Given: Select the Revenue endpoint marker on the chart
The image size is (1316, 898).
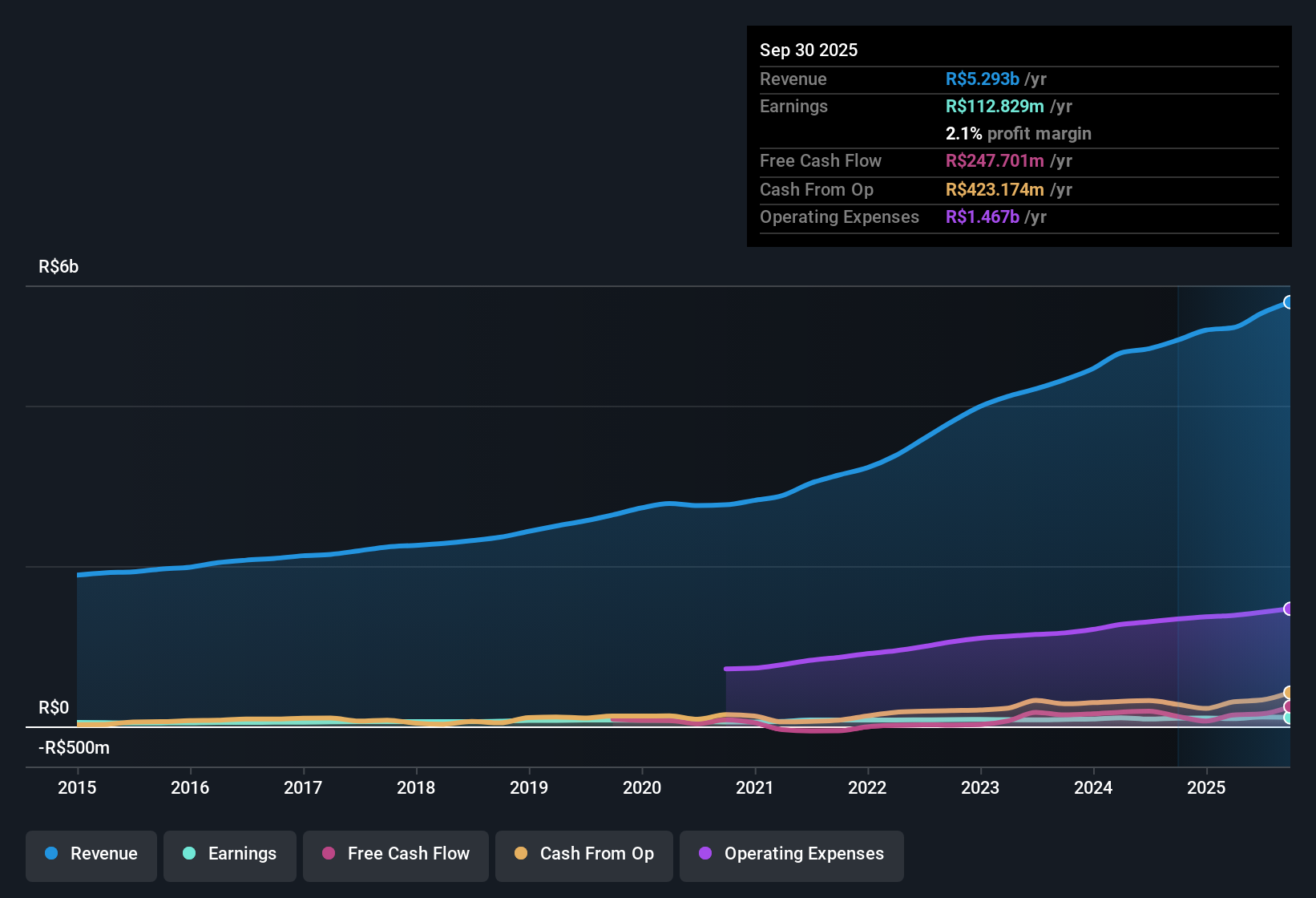Looking at the screenshot, I should 1289,301.
